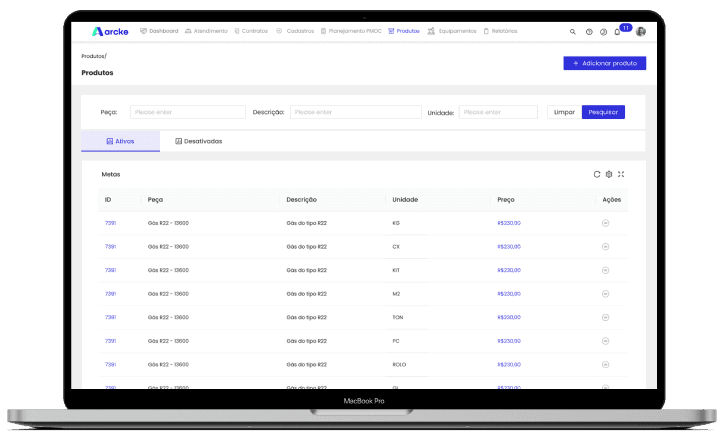The width and height of the screenshot is (723, 442).
Task: Click the Adicionar produto button
Action: click(x=604, y=63)
